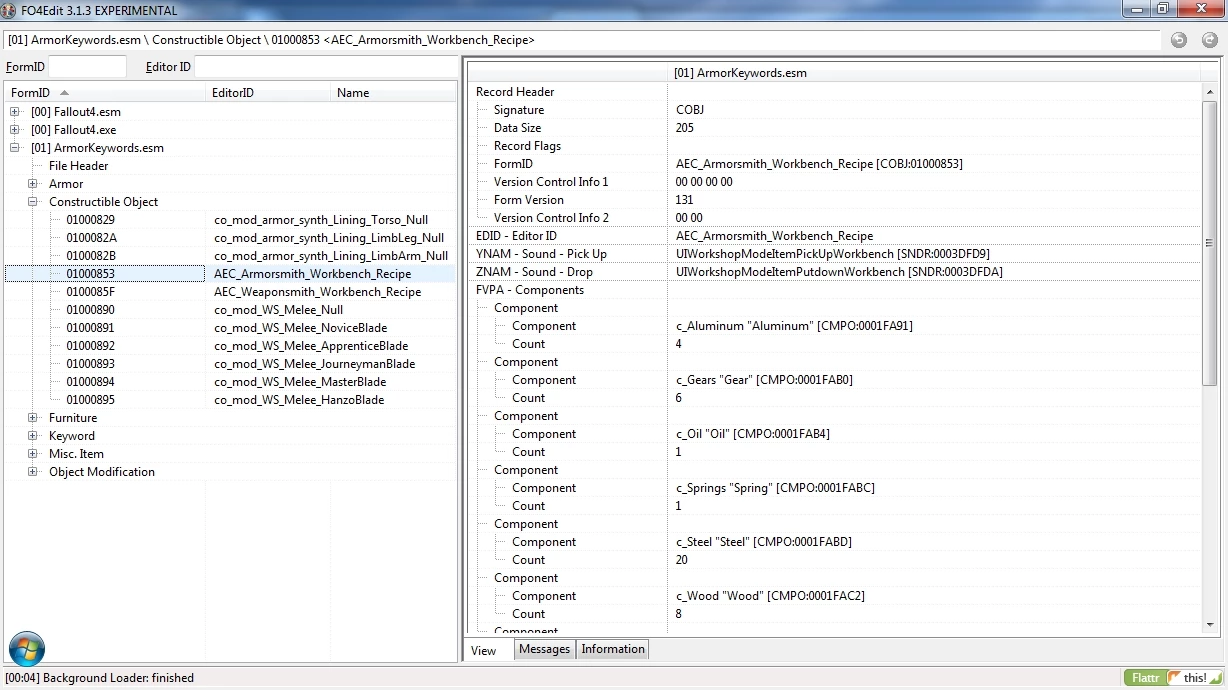Click the Form Version value 131

coord(685,200)
